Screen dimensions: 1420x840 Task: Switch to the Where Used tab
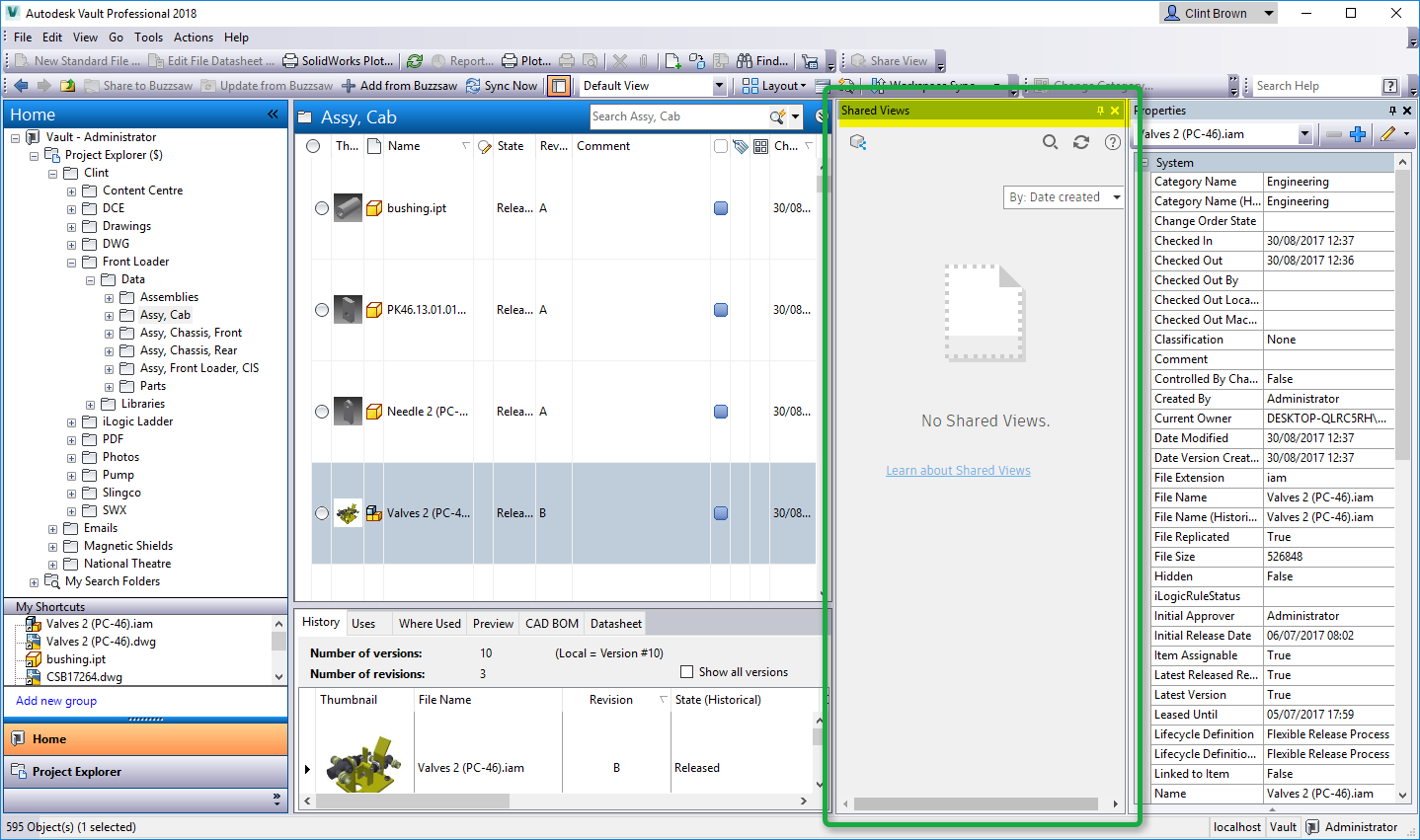pyautogui.click(x=430, y=624)
